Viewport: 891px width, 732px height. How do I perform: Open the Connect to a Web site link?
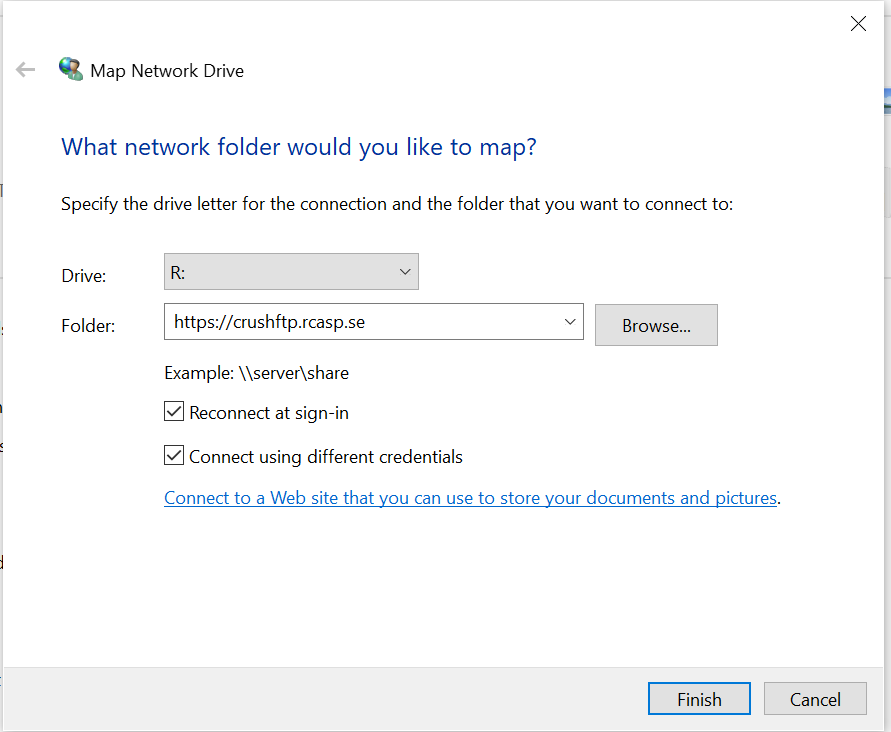coord(470,498)
